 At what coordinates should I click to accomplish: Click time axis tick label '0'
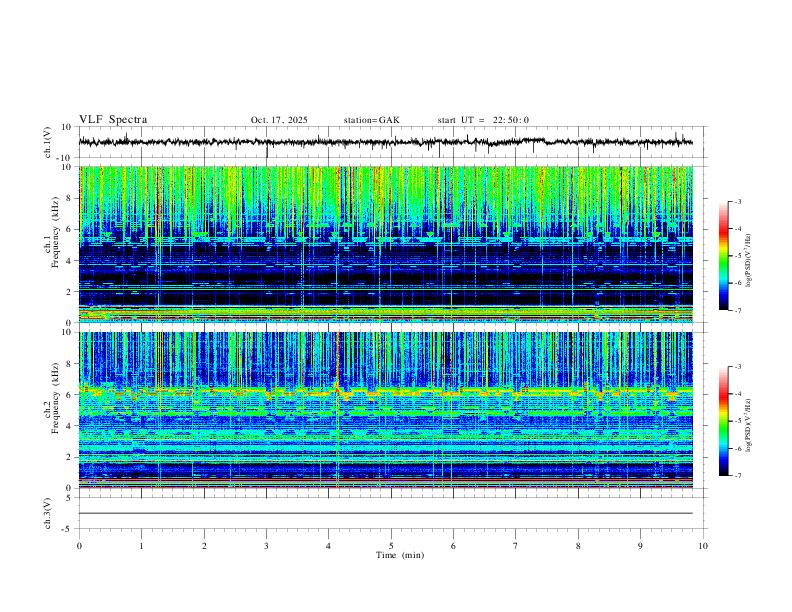[79, 546]
